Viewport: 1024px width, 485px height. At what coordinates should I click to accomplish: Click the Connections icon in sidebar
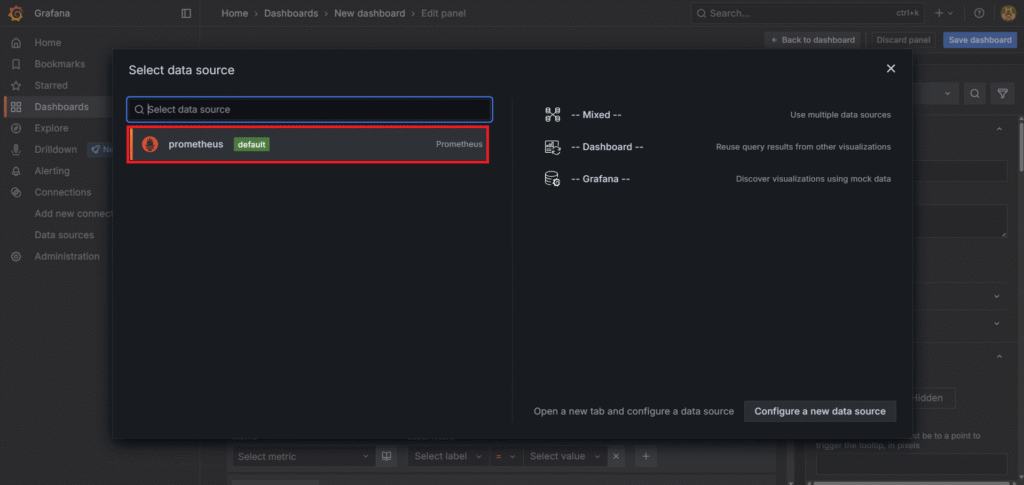(x=16, y=192)
